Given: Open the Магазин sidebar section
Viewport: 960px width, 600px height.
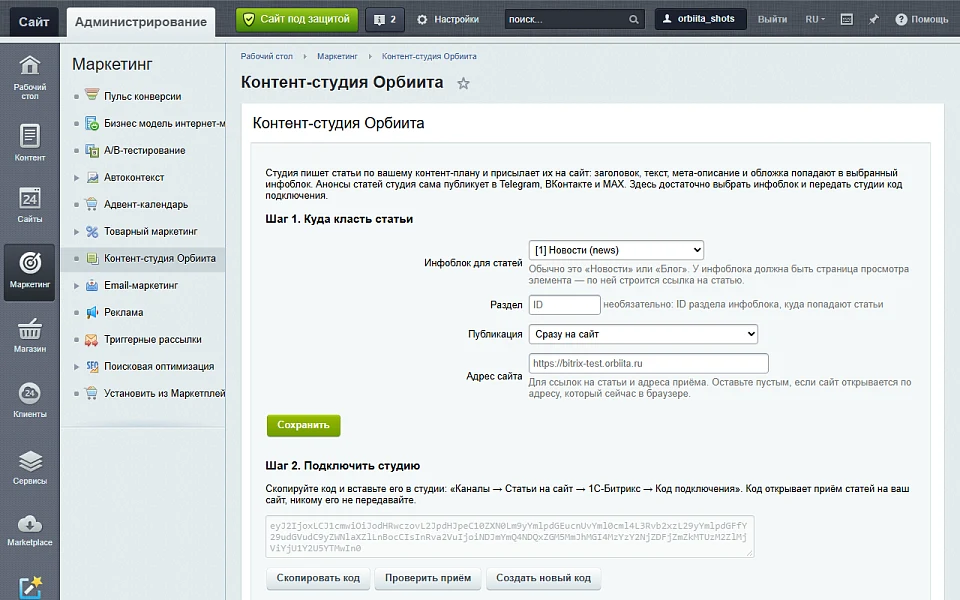Looking at the screenshot, I should tap(29, 334).
